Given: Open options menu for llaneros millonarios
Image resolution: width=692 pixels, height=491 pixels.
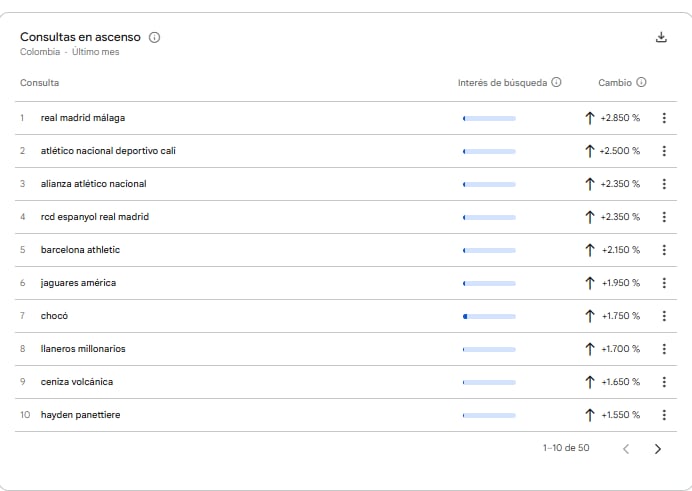Looking at the screenshot, I should 664,349.
